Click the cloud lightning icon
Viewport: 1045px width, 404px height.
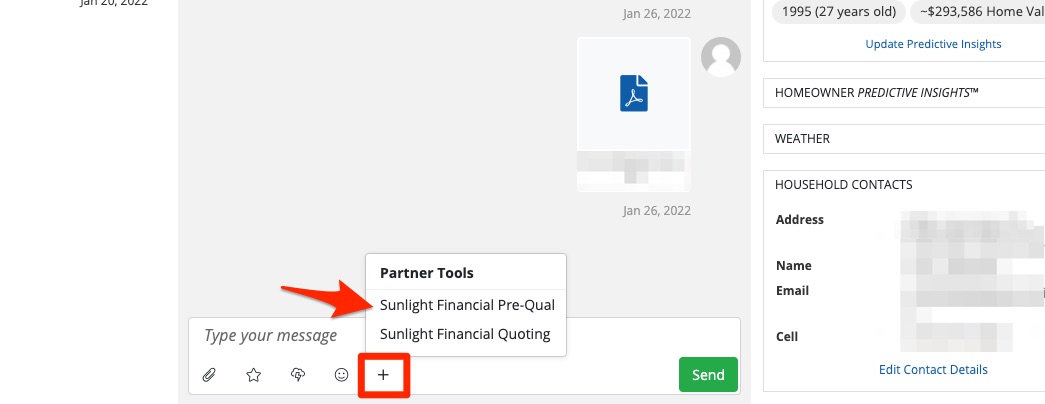coord(297,375)
